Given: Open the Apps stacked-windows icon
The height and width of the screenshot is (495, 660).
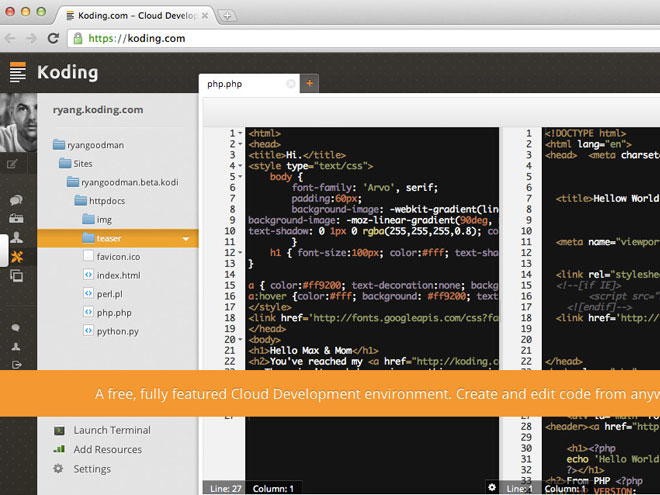Looking at the screenshot, I should 16,276.
